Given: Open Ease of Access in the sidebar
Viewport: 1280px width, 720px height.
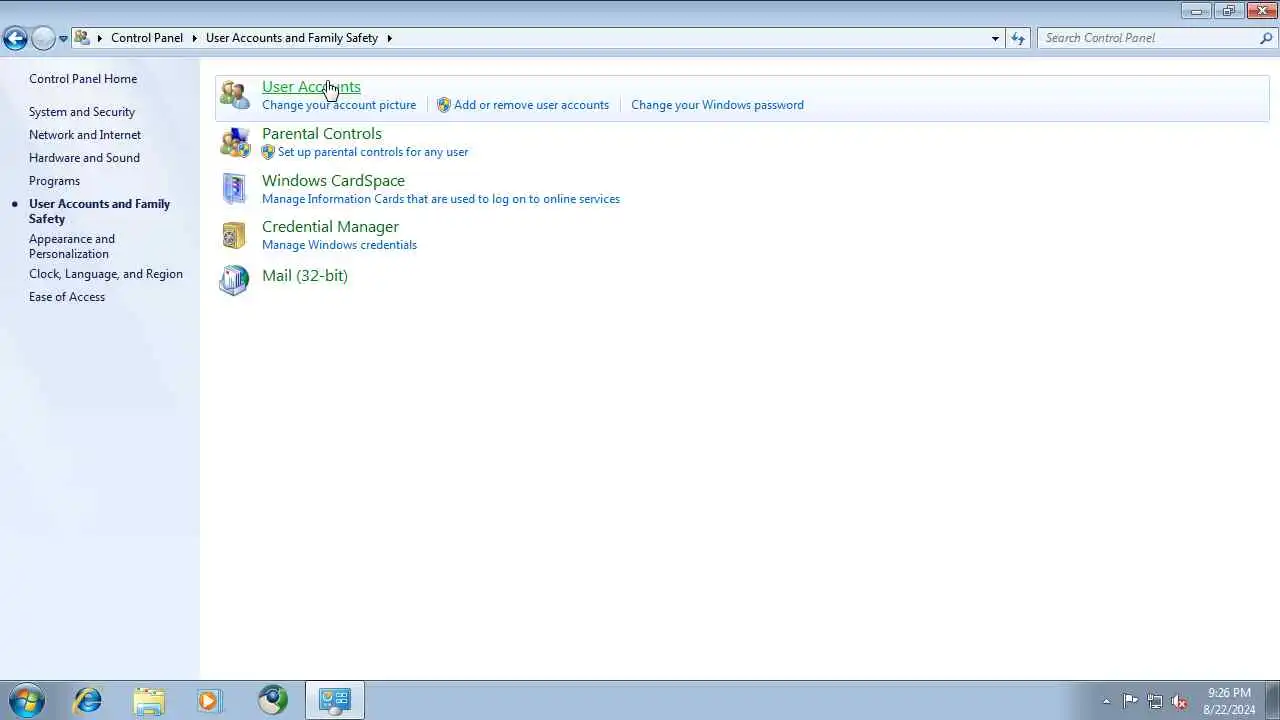Looking at the screenshot, I should tap(67, 297).
